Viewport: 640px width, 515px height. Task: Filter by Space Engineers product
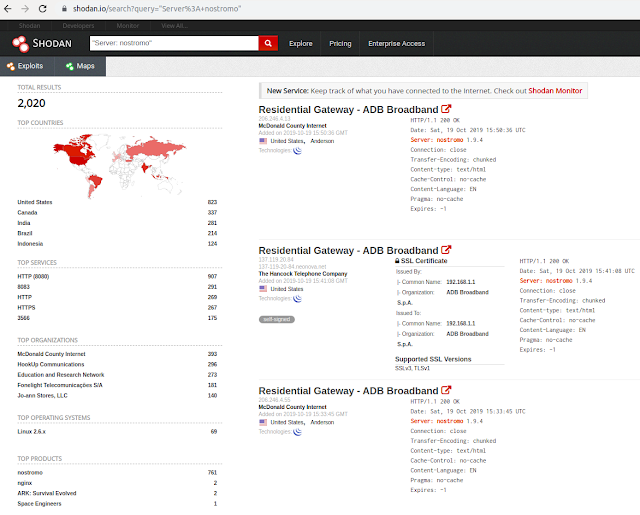39,504
